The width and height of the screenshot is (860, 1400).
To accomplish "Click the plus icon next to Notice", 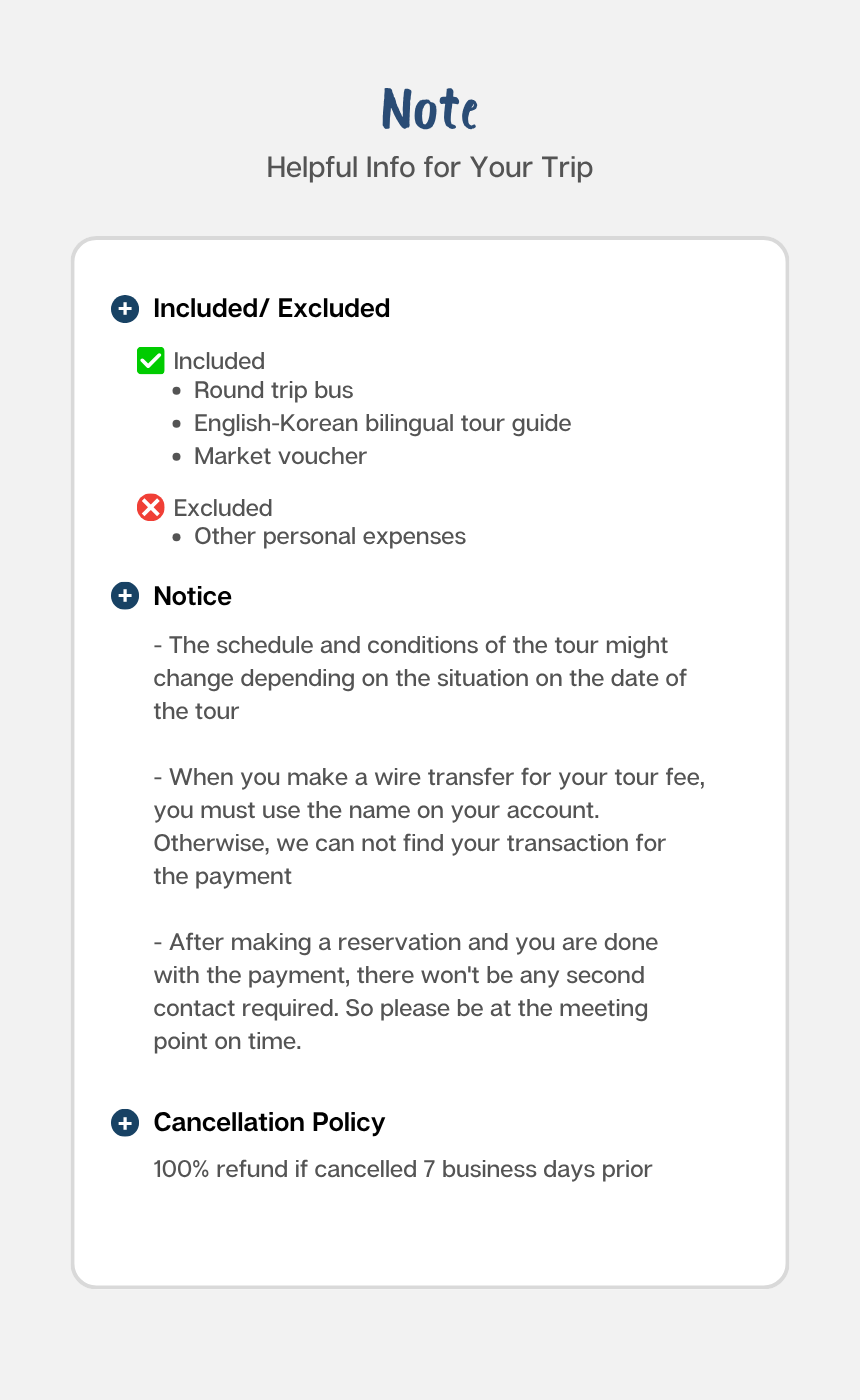I will click(x=124, y=597).
